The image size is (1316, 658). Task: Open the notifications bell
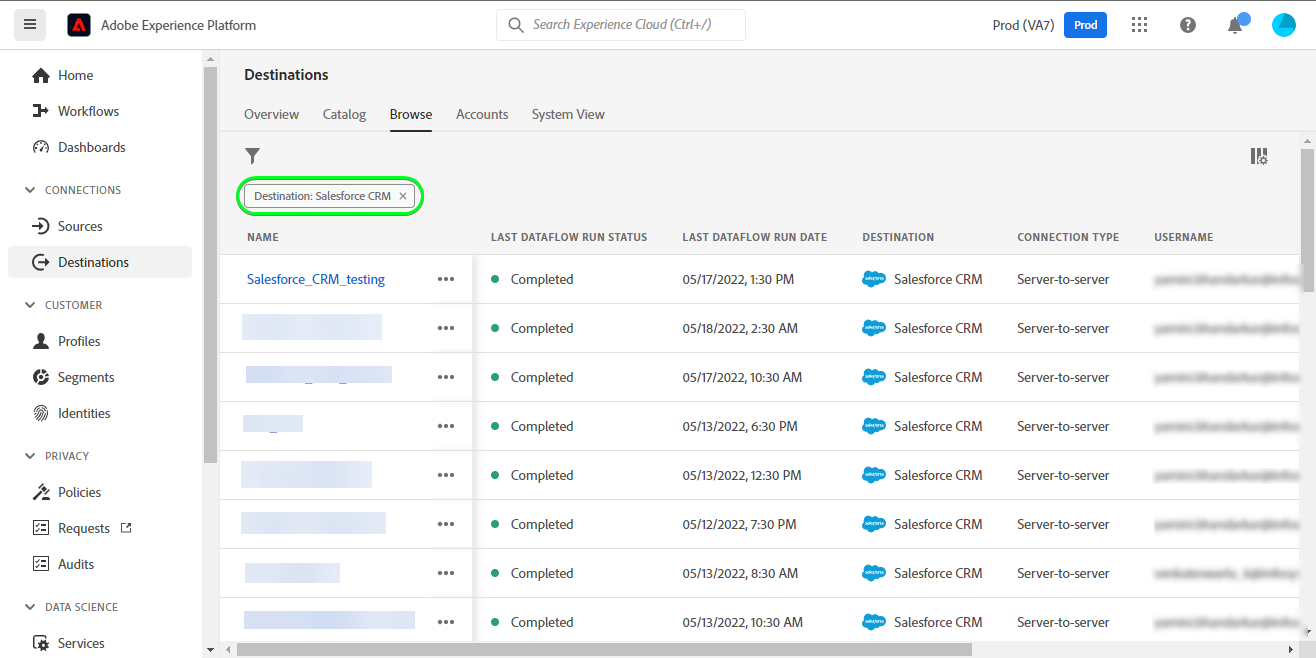coord(1236,25)
